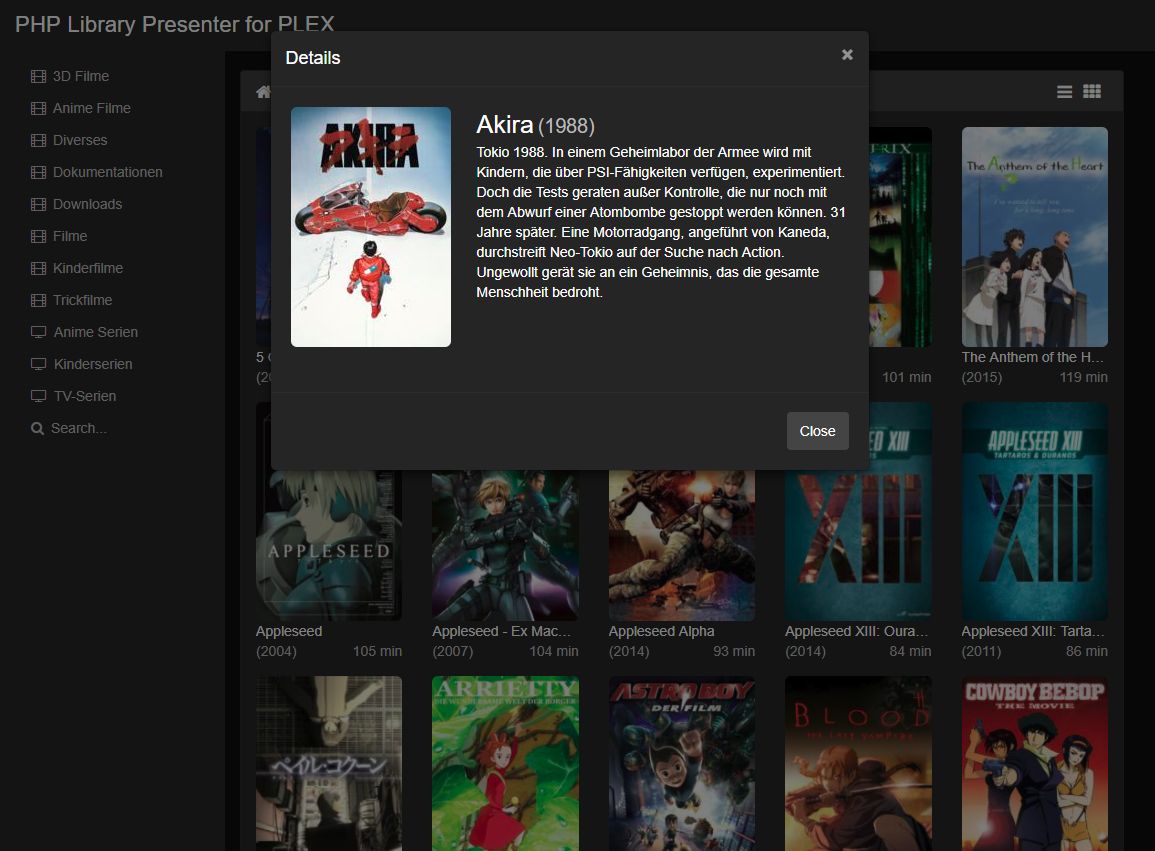Switch to list view icon
1155x851 pixels.
[1064, 92]
